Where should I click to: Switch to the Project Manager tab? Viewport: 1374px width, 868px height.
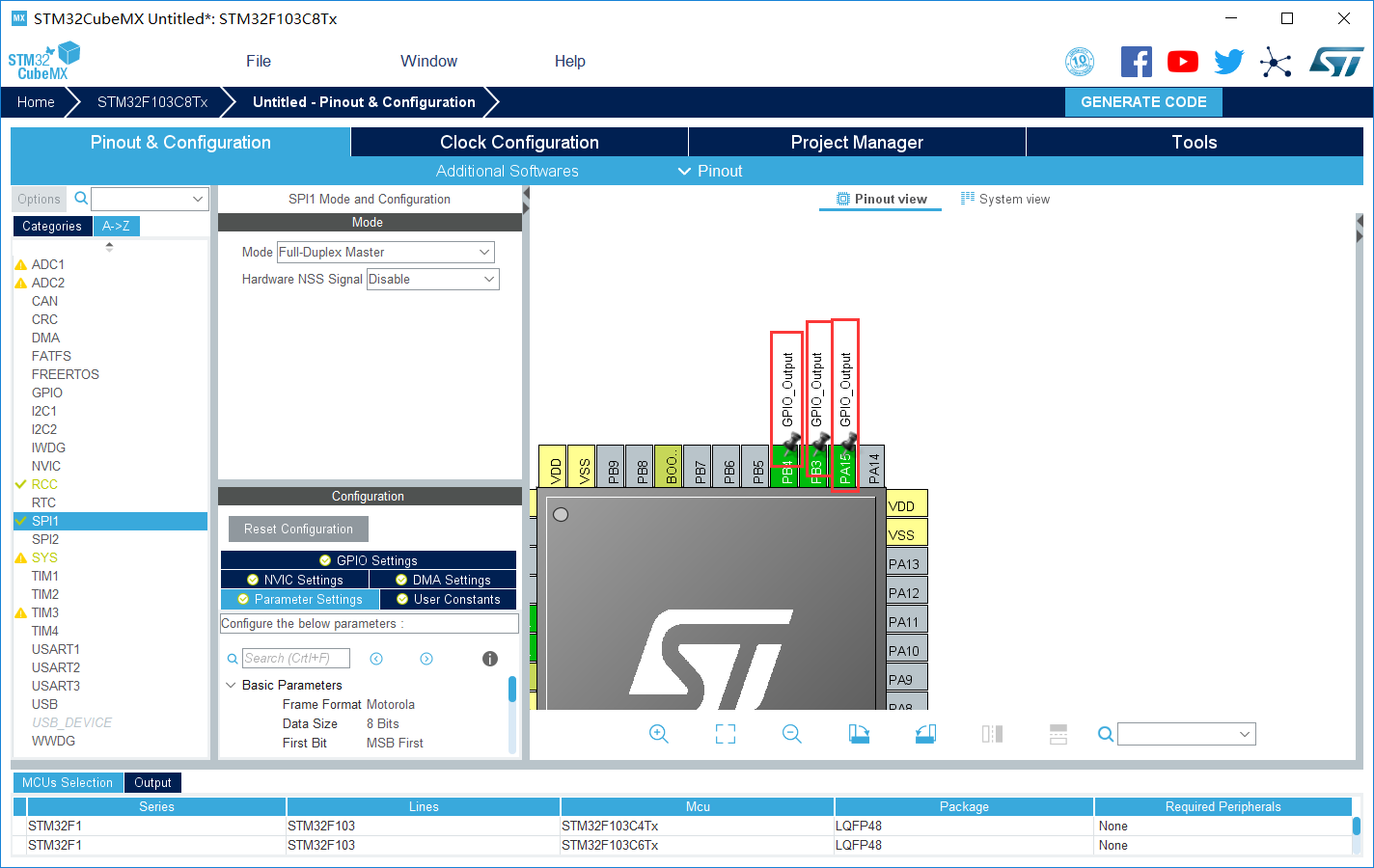[x=857, y=142]
